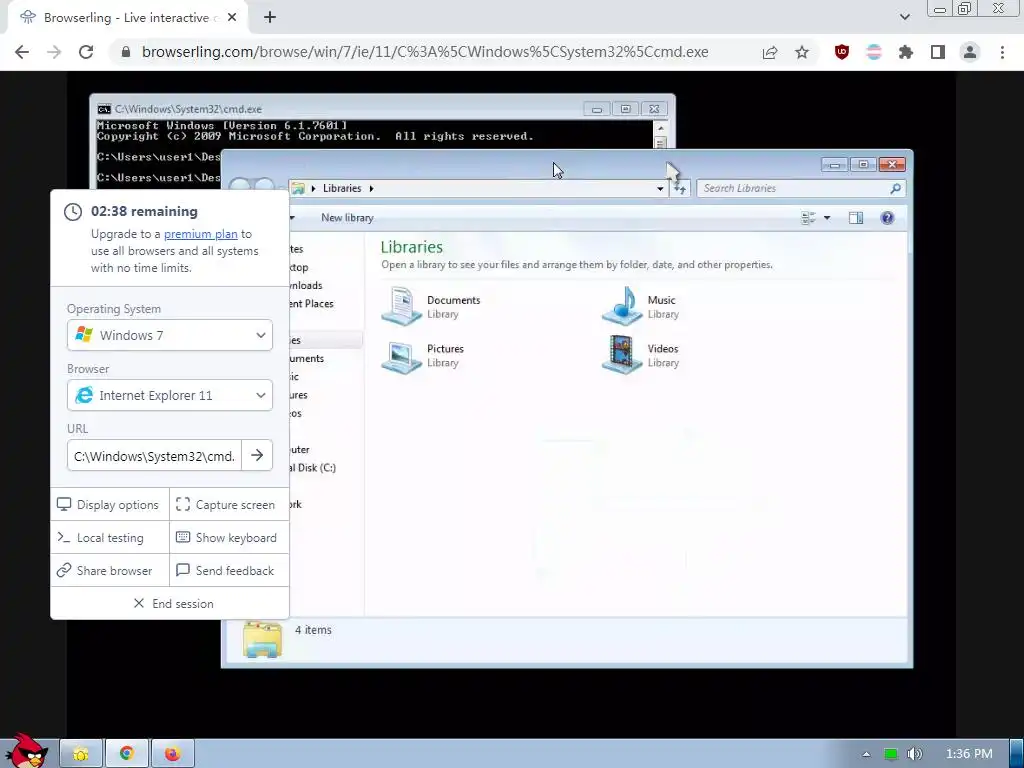The height and width of the screenshot is (768, 1024).
Task: Open the uBlock Origin extension icon
Action: click(842, 52)
